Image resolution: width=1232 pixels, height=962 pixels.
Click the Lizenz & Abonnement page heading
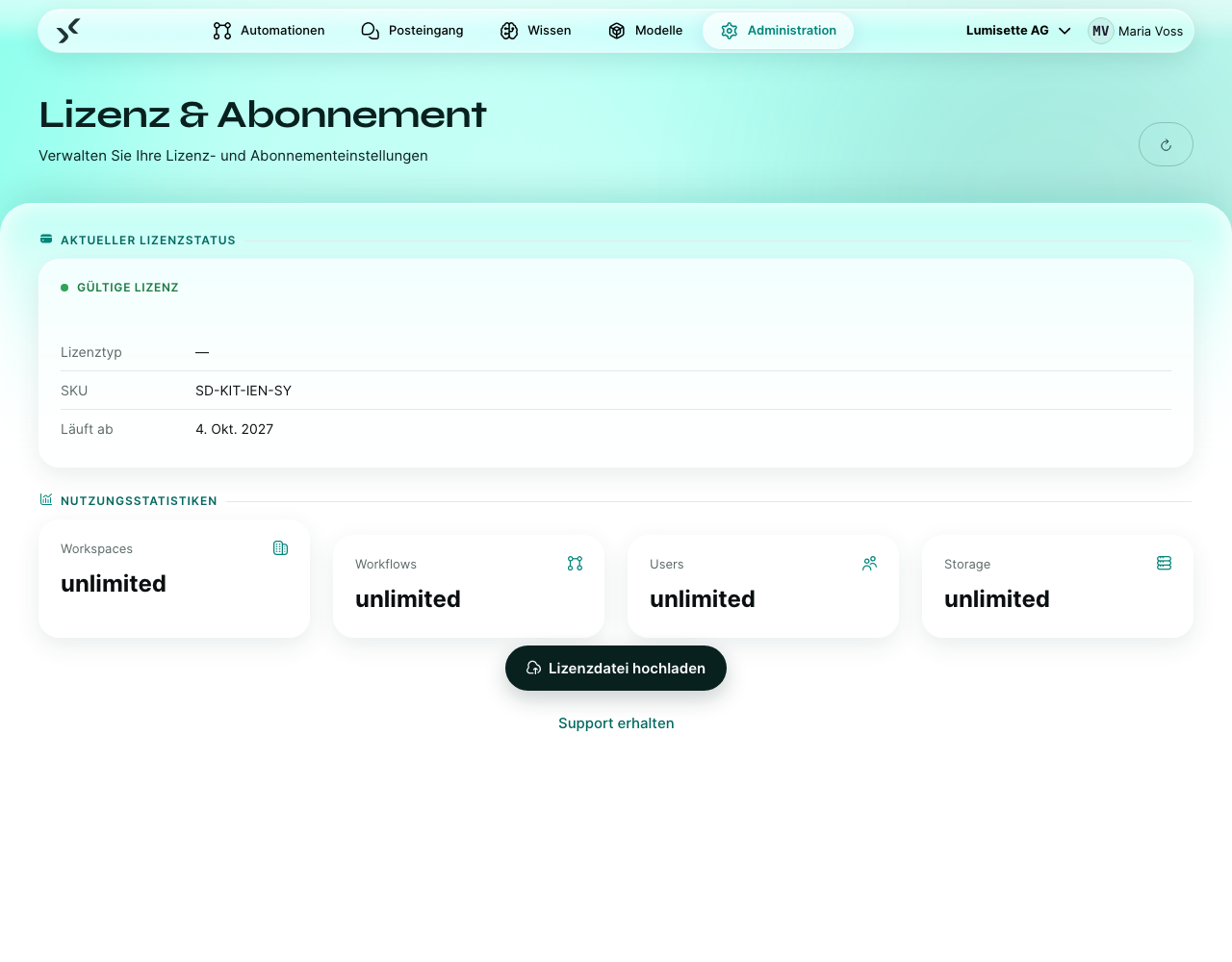tap(263, 114)
